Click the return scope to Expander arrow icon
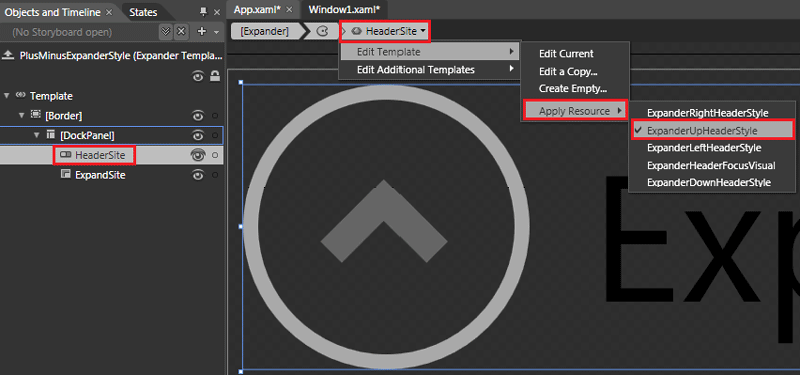Screen dimensions: 800x375 coord(8,56)
